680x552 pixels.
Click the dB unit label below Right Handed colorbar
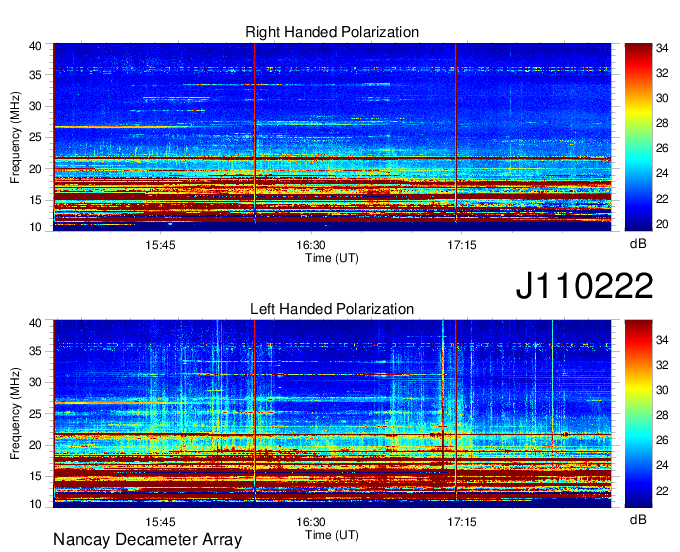638,244
